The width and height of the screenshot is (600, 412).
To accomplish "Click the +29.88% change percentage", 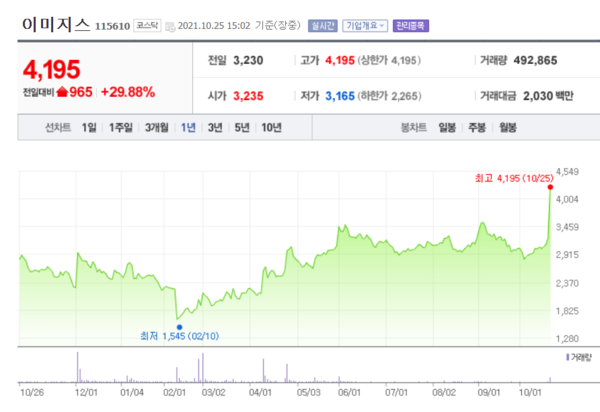I will (x=128, y=92).
